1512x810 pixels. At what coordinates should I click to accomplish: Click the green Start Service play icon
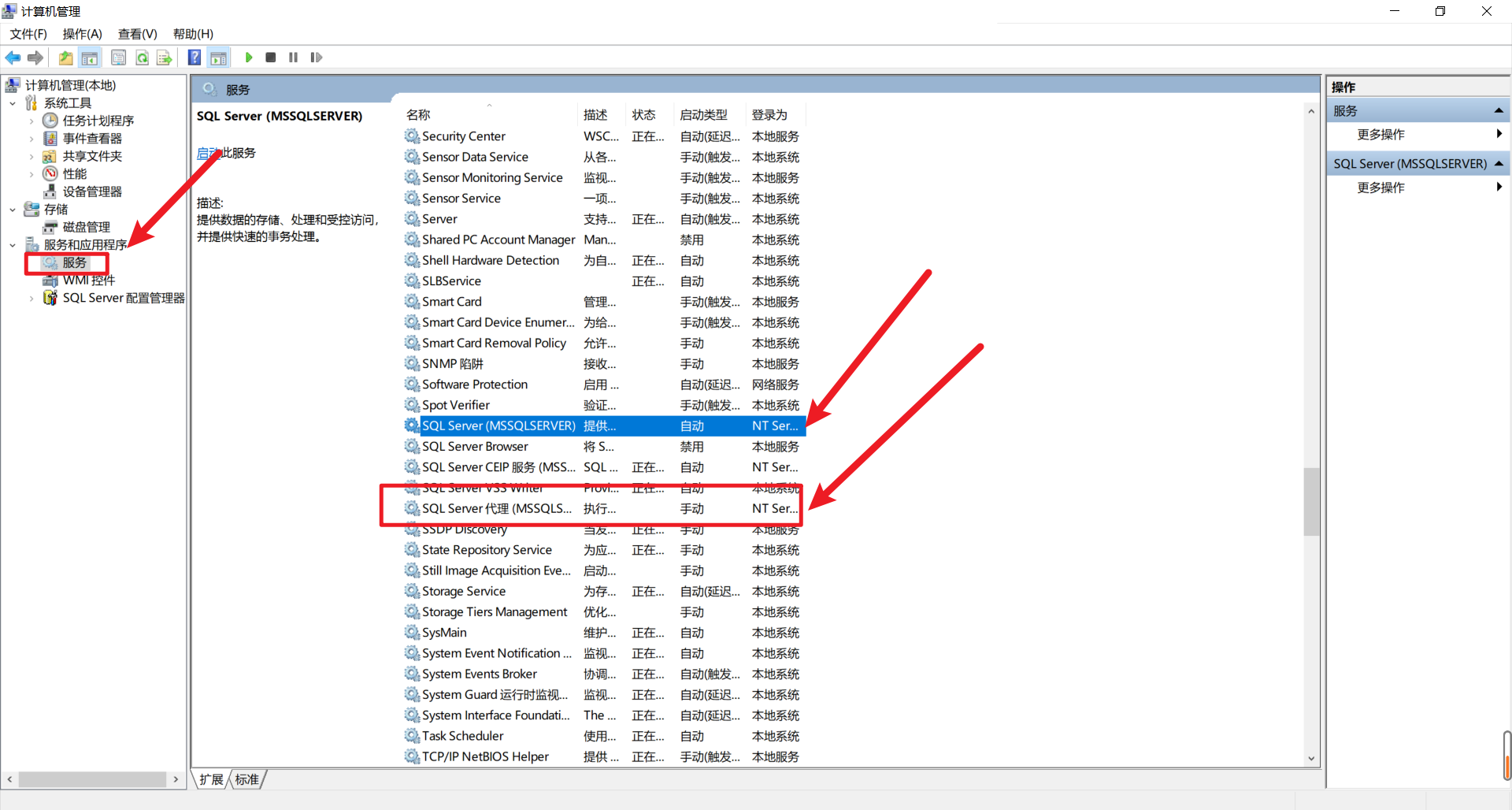tap(249, 58)
